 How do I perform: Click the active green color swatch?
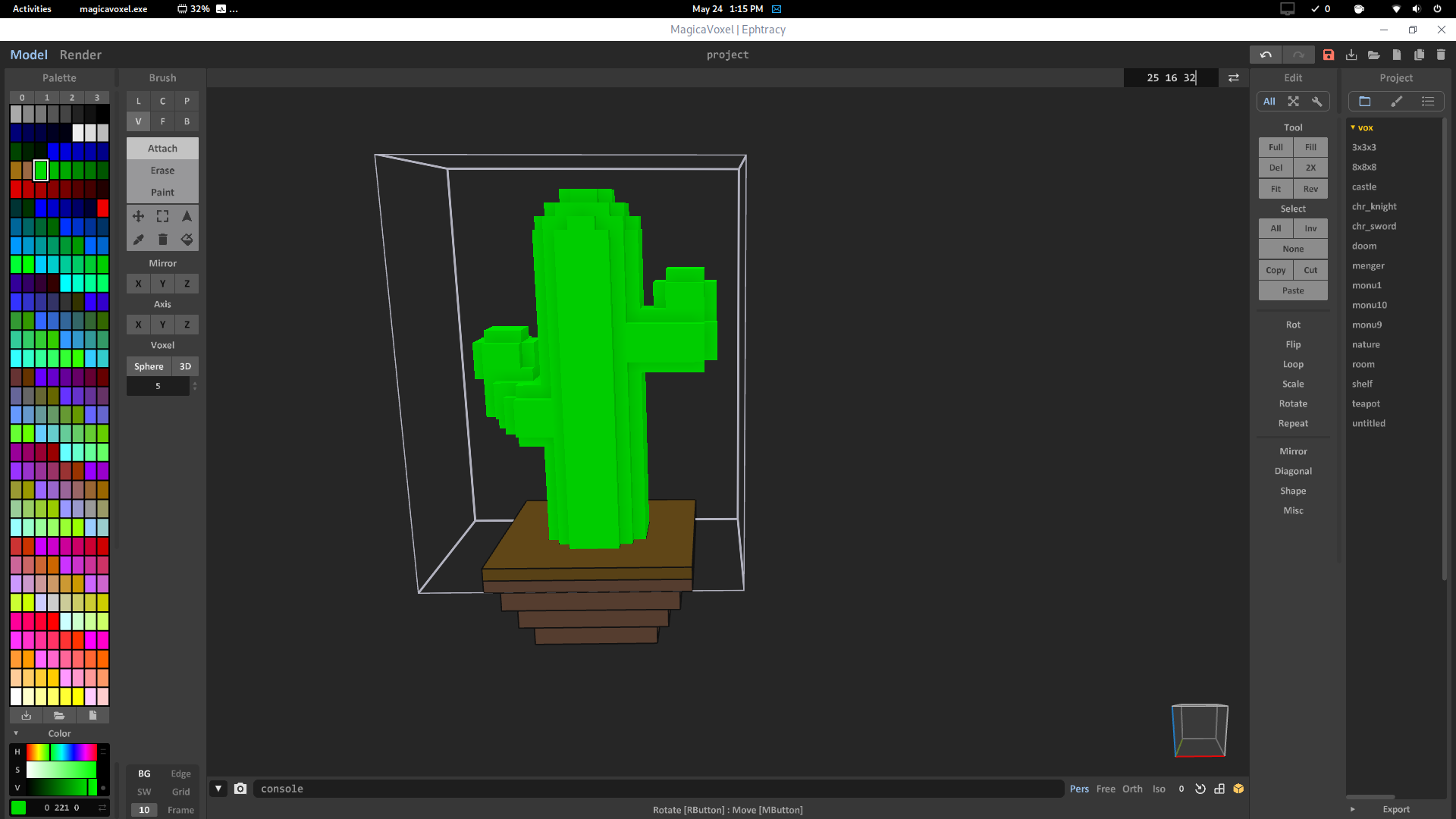click(41, 169)
